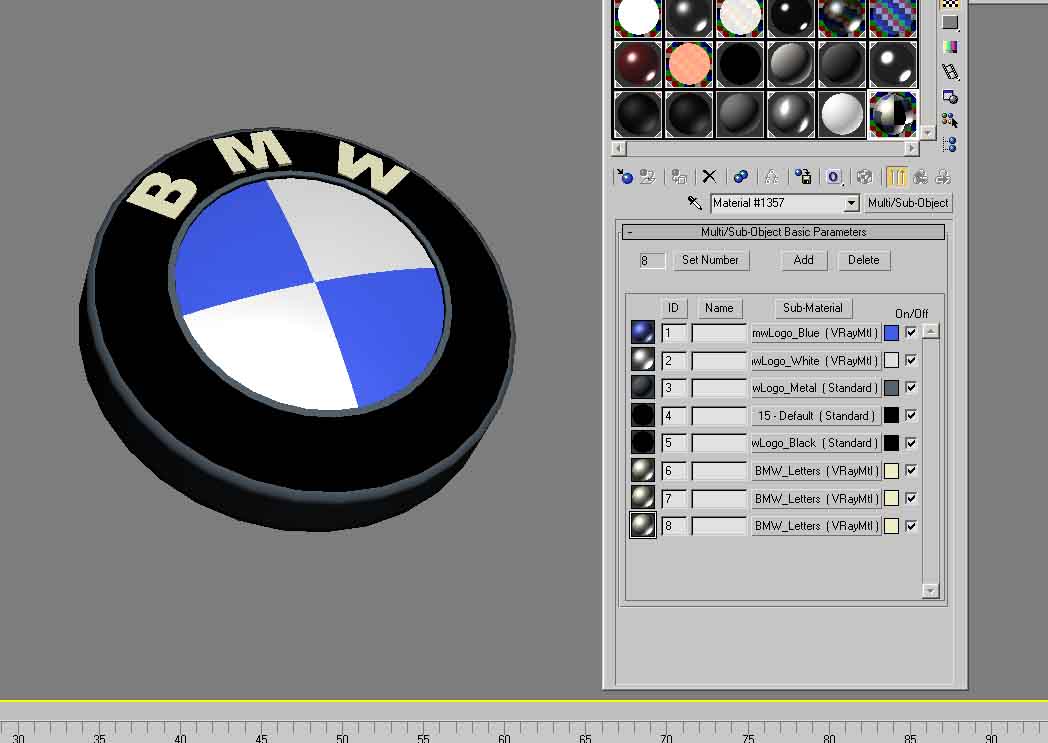
Task: Click the white sample sphere for ID 2
Action: click(642, 359)
